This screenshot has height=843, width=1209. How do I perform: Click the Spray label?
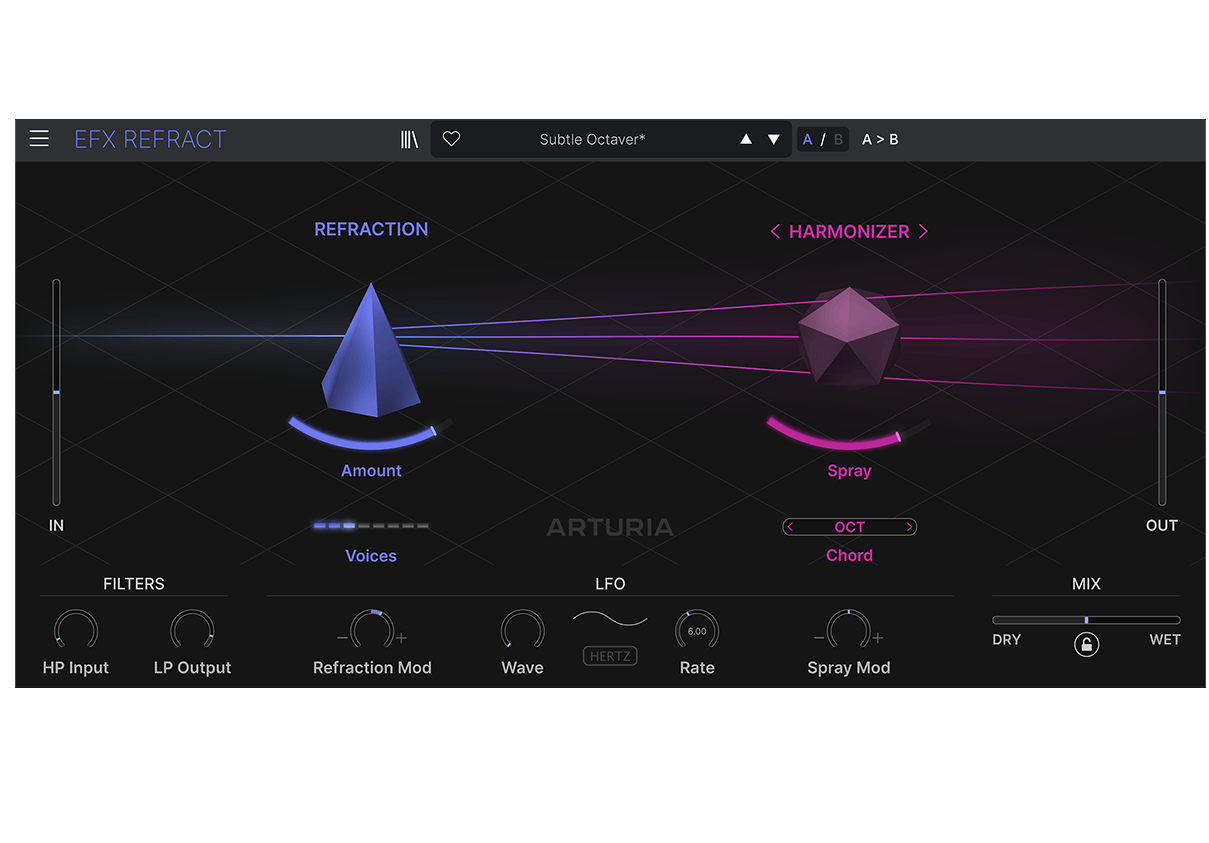[x=849, y=470]
